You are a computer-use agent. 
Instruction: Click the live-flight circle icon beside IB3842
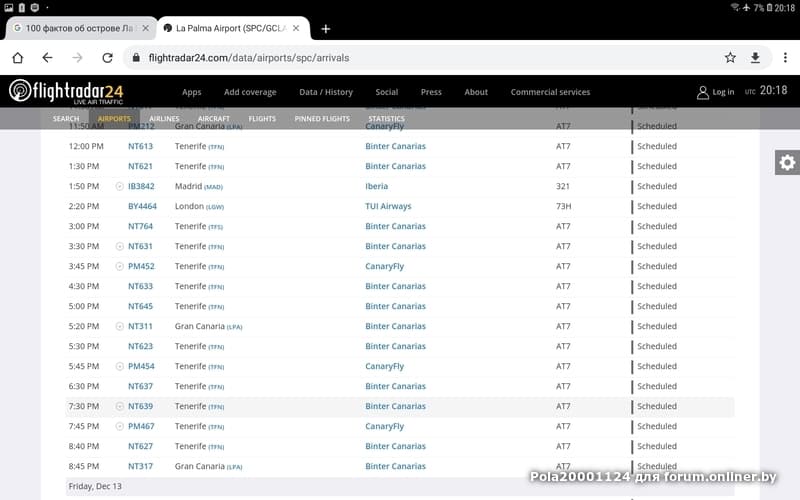tap(119, 186)
